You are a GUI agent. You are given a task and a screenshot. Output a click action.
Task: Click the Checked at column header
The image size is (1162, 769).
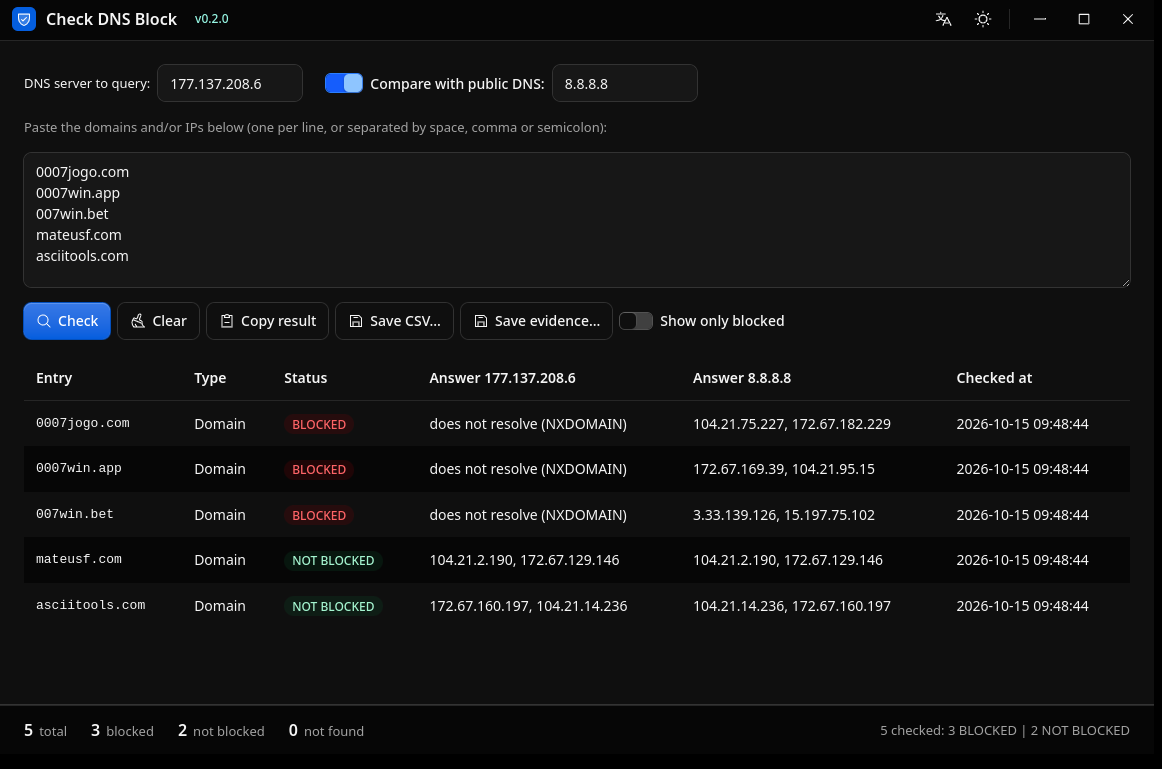pyautogui.click(x=994, y=378)
